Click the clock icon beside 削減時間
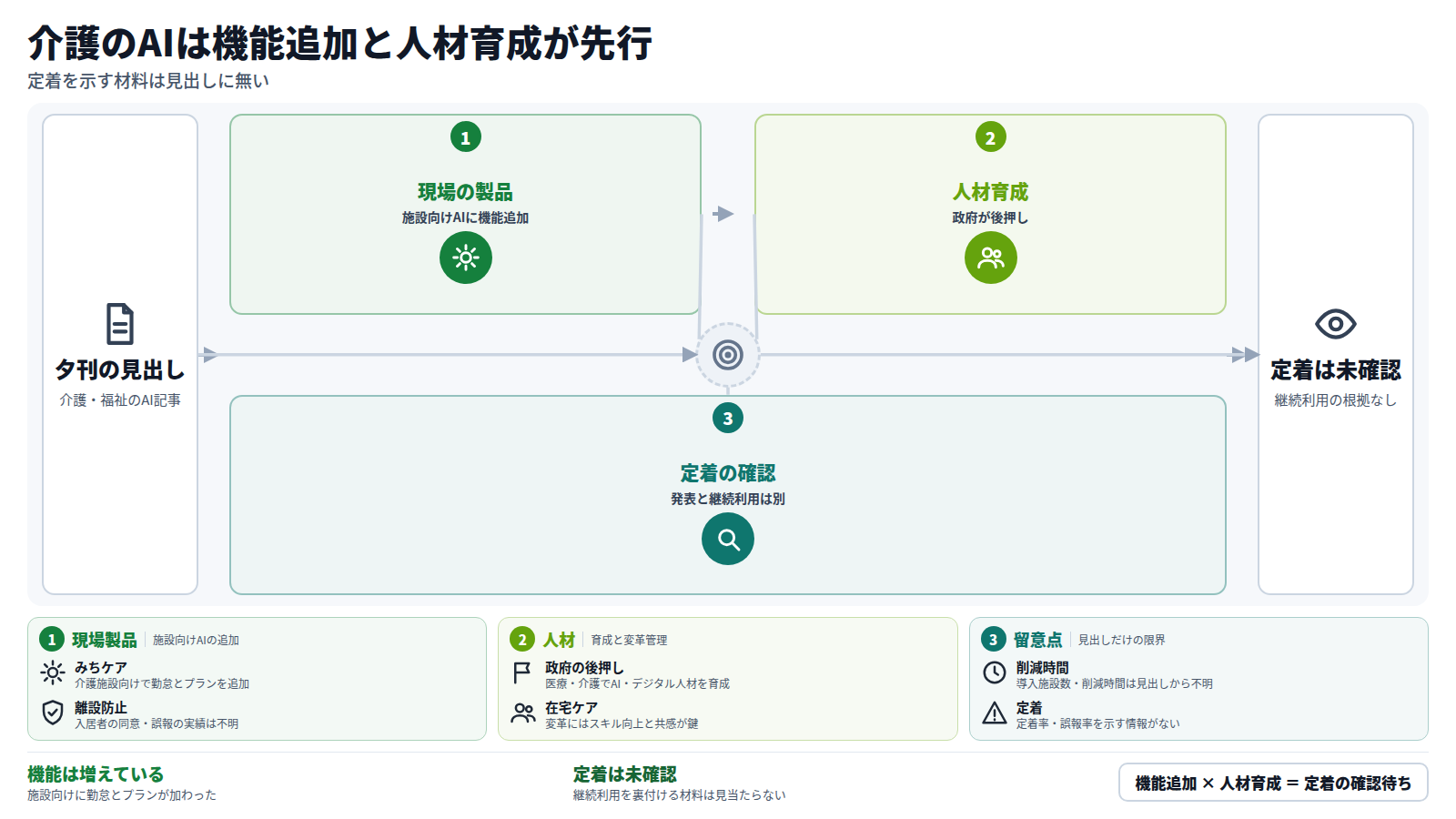This screenshot has height=819, width=1456. pyautogui.click(x=995, y=672)
